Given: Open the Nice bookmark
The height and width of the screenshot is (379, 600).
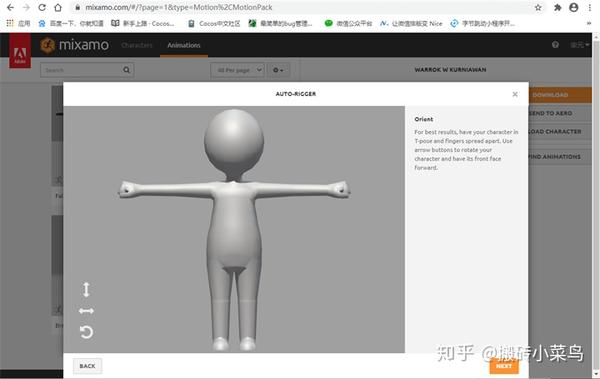Looking at the screenshot, I should [x=411, y=23].
